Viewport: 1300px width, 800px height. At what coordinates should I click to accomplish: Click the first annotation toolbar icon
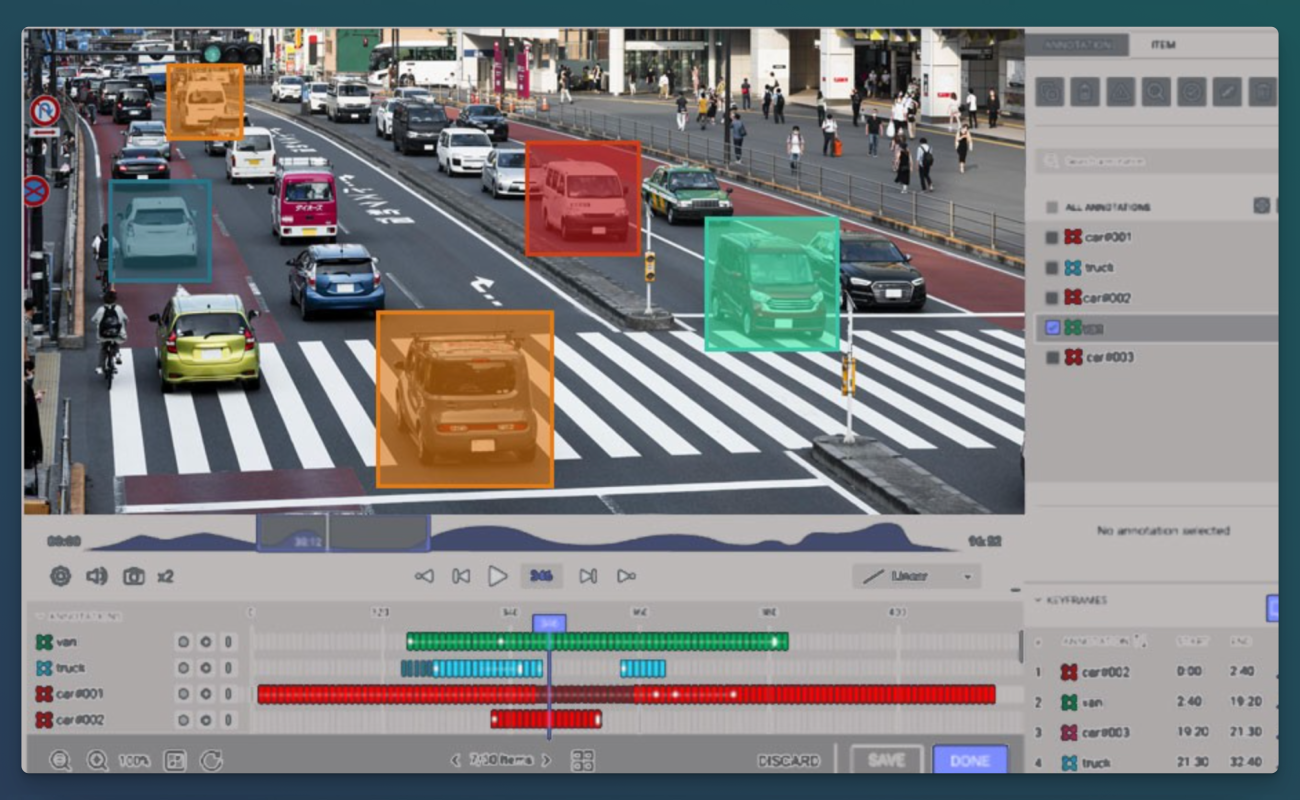pyautogui.click(x=1050, y=92)
